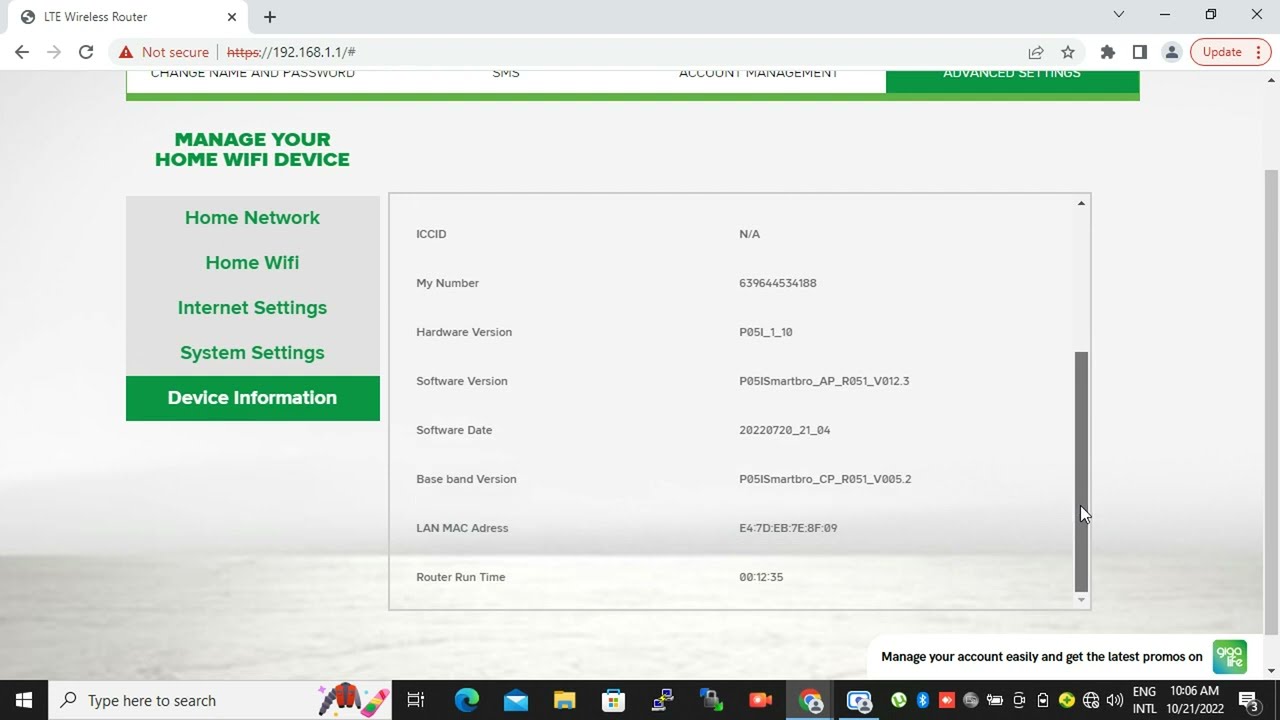The height and width of the screenshot is (720, 1280).
Task: Click the Not secure warning icon
Action: coord(126,52)
